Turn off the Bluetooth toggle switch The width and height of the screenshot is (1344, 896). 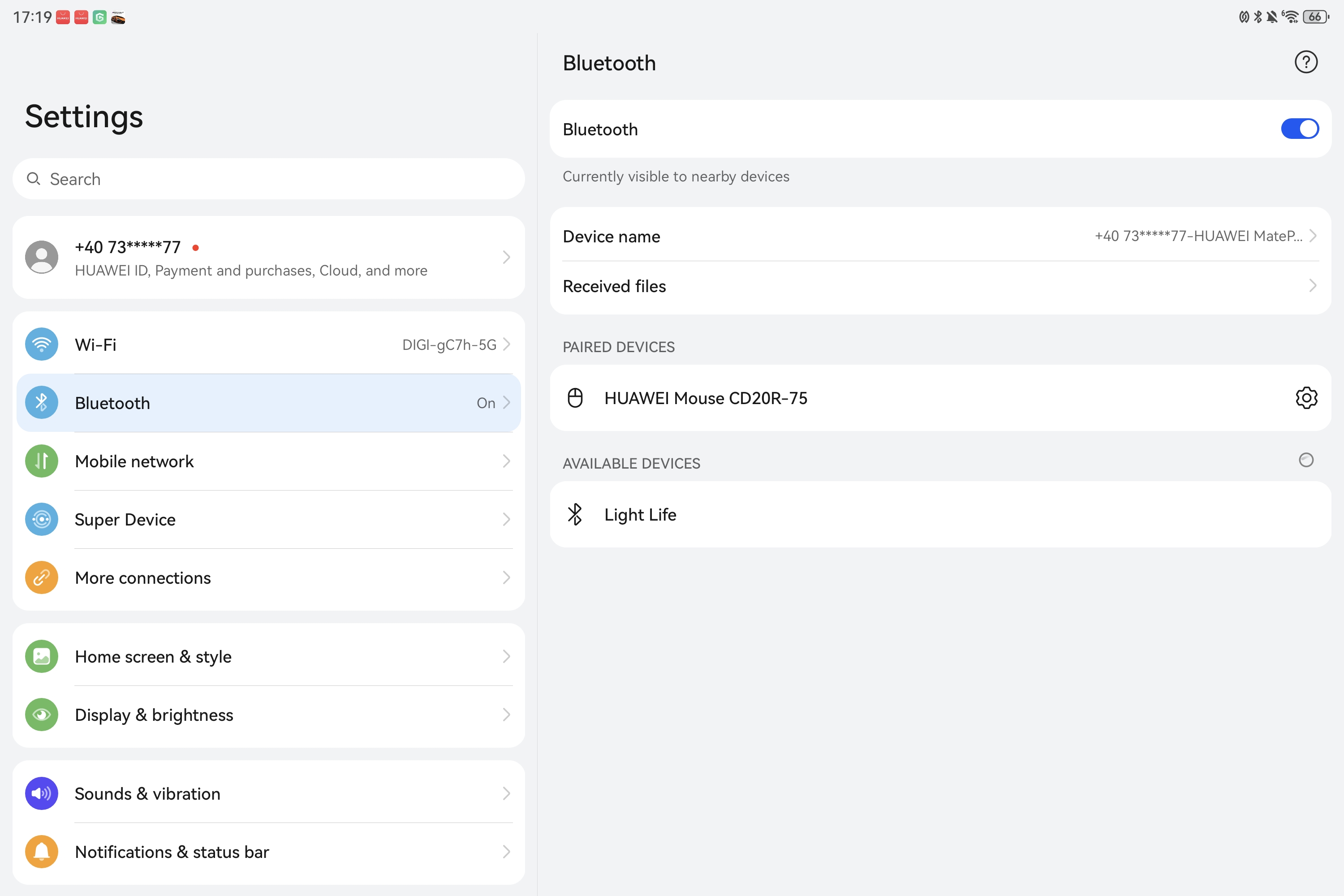click(x=1300, y=129)
